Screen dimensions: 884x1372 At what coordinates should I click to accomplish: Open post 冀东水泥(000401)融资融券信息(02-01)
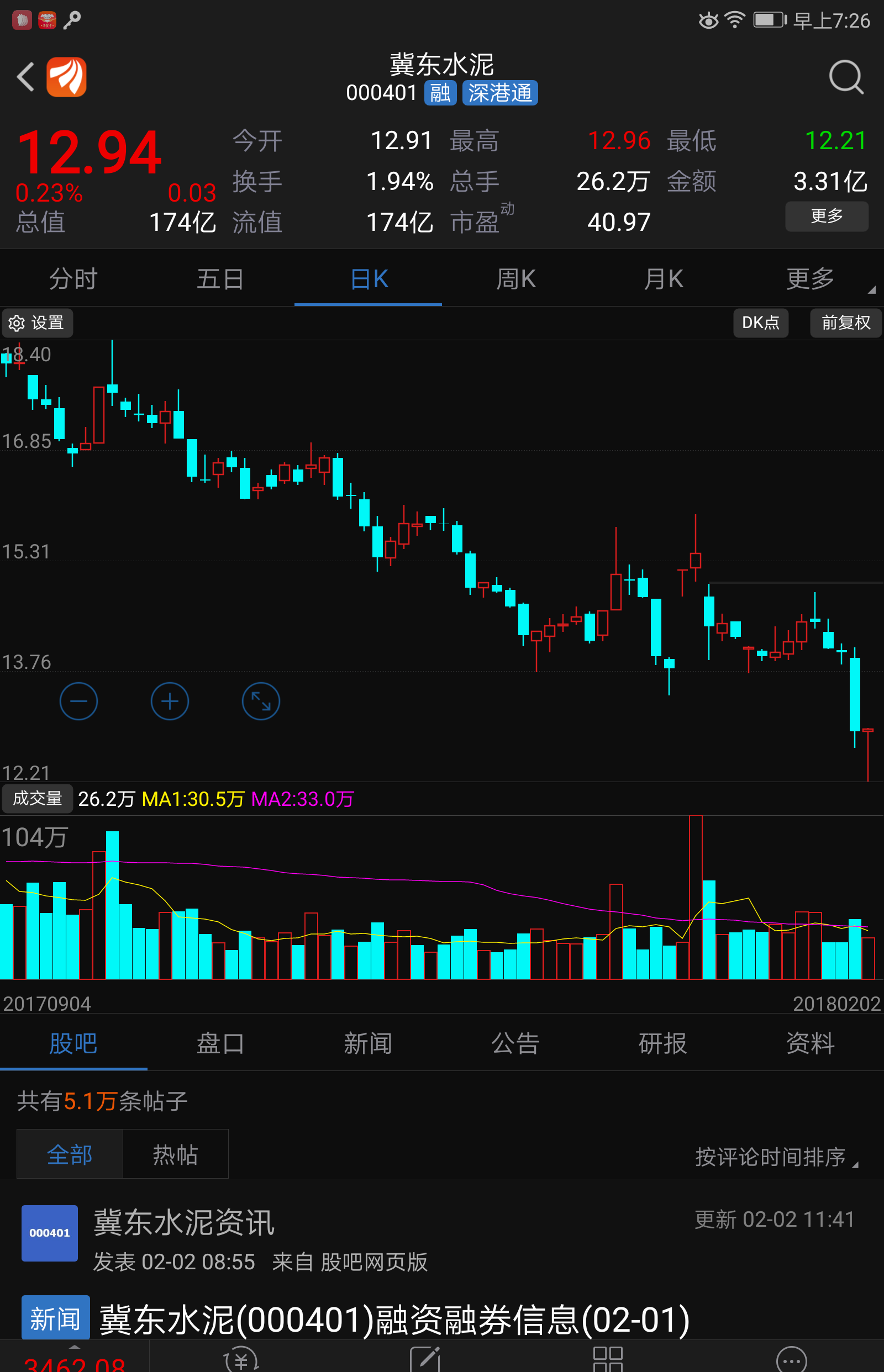[x=394, y=1319]
